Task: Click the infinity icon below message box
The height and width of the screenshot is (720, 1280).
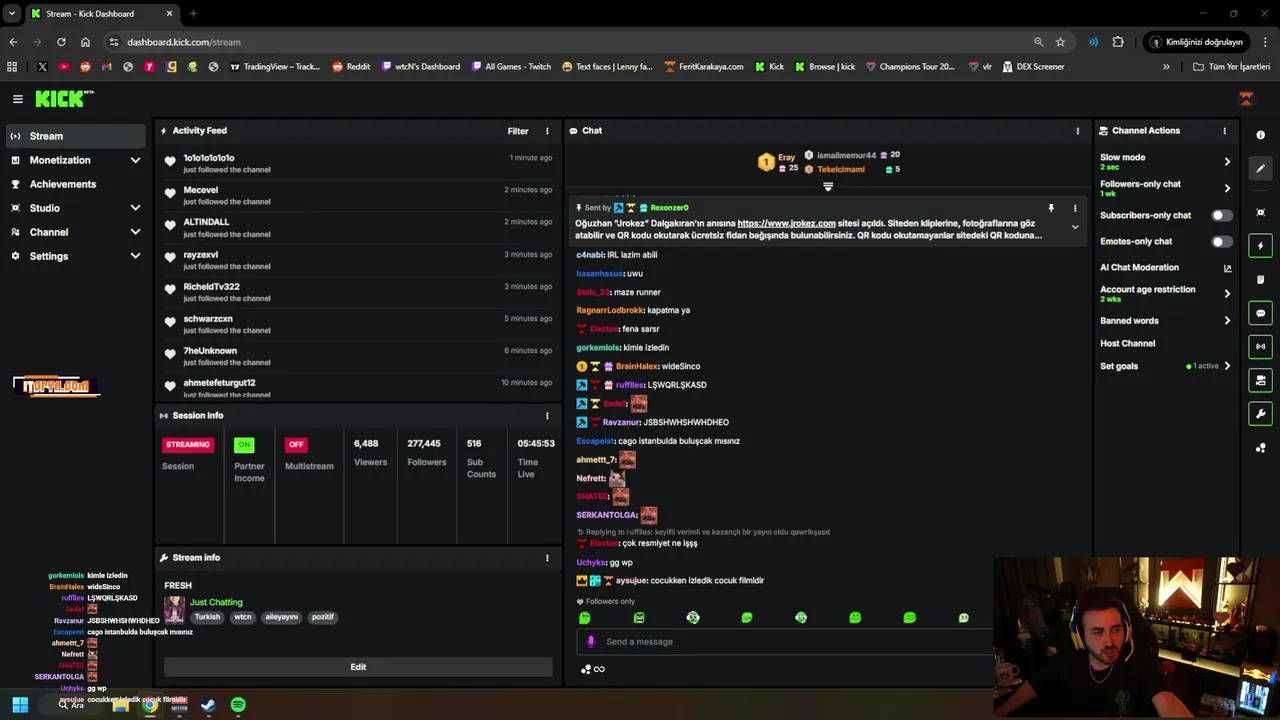Action: point(599,669)
